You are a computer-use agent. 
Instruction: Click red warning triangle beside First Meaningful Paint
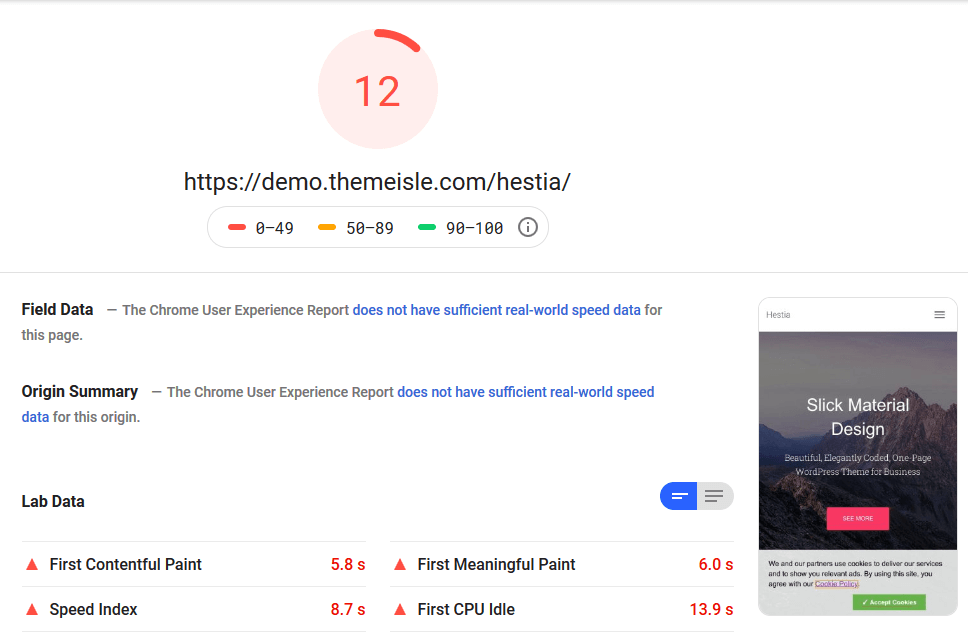point(400,564)
